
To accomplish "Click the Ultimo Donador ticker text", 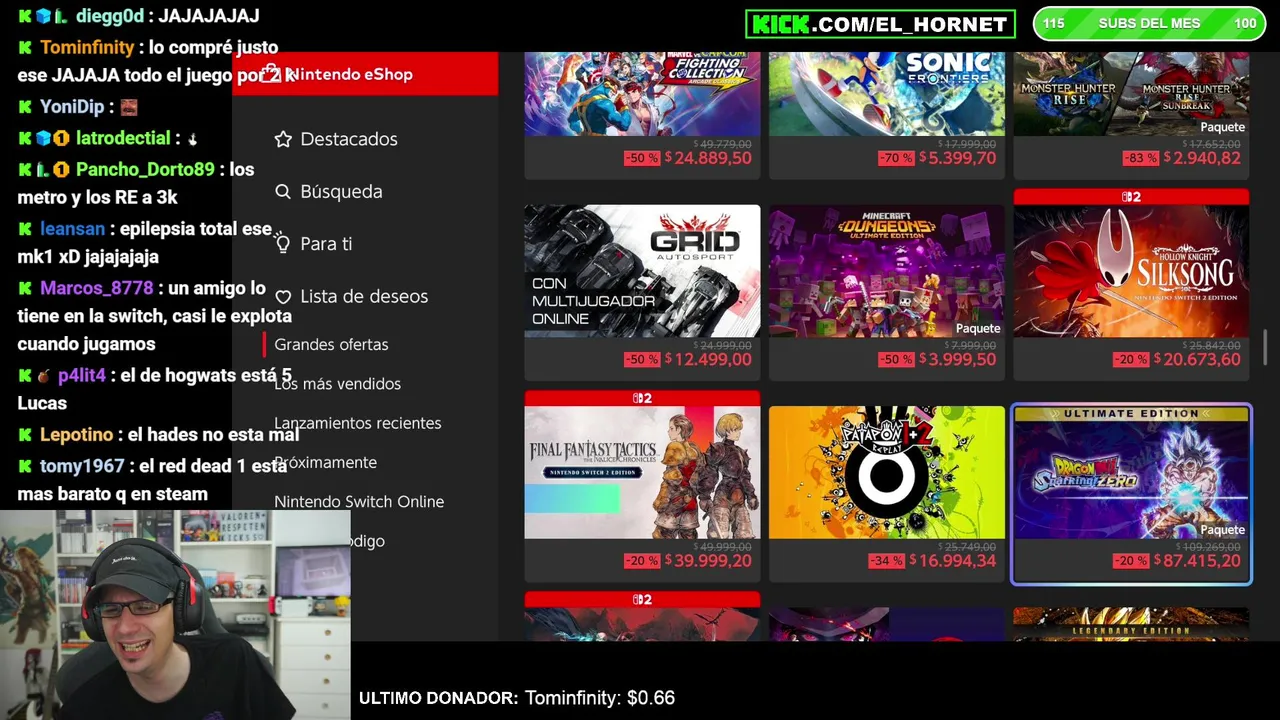I will coord(517,698).
